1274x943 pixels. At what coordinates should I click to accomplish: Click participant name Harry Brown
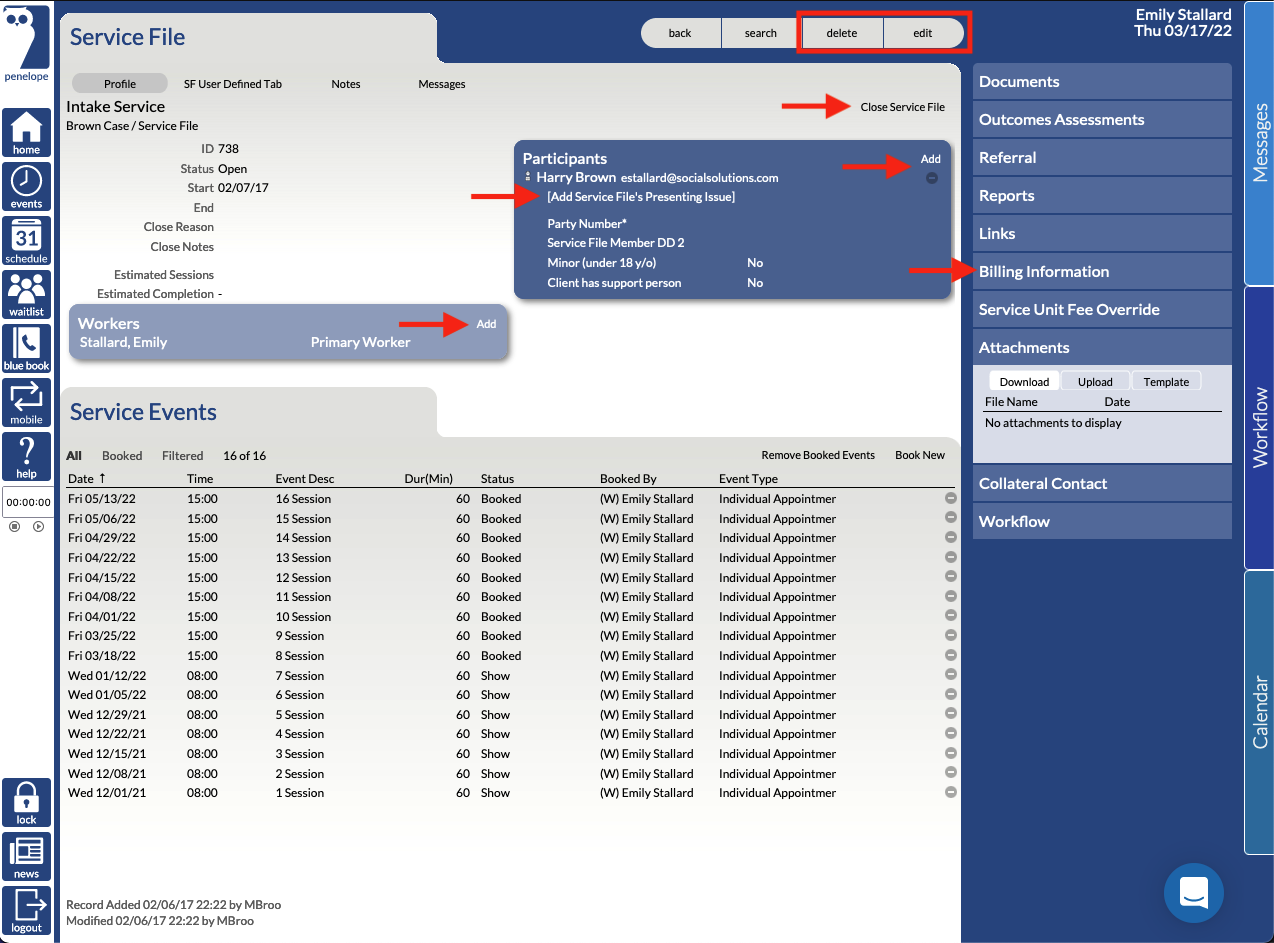click(576, 177)
